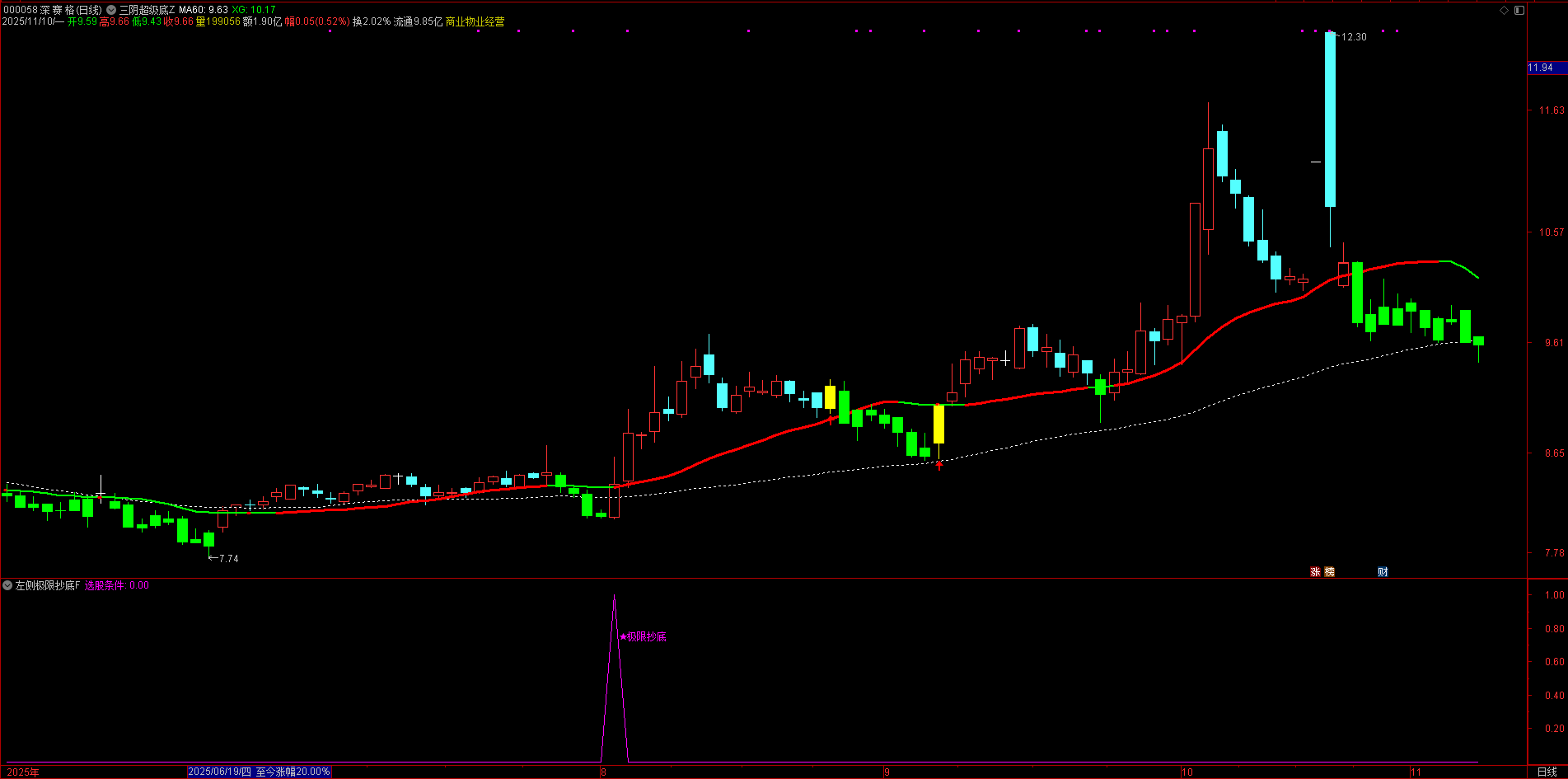Expand the 左侧极限抄底F indicator menu arrow
This screenshot has height=779, width=1568.
(x=7, y=585)
